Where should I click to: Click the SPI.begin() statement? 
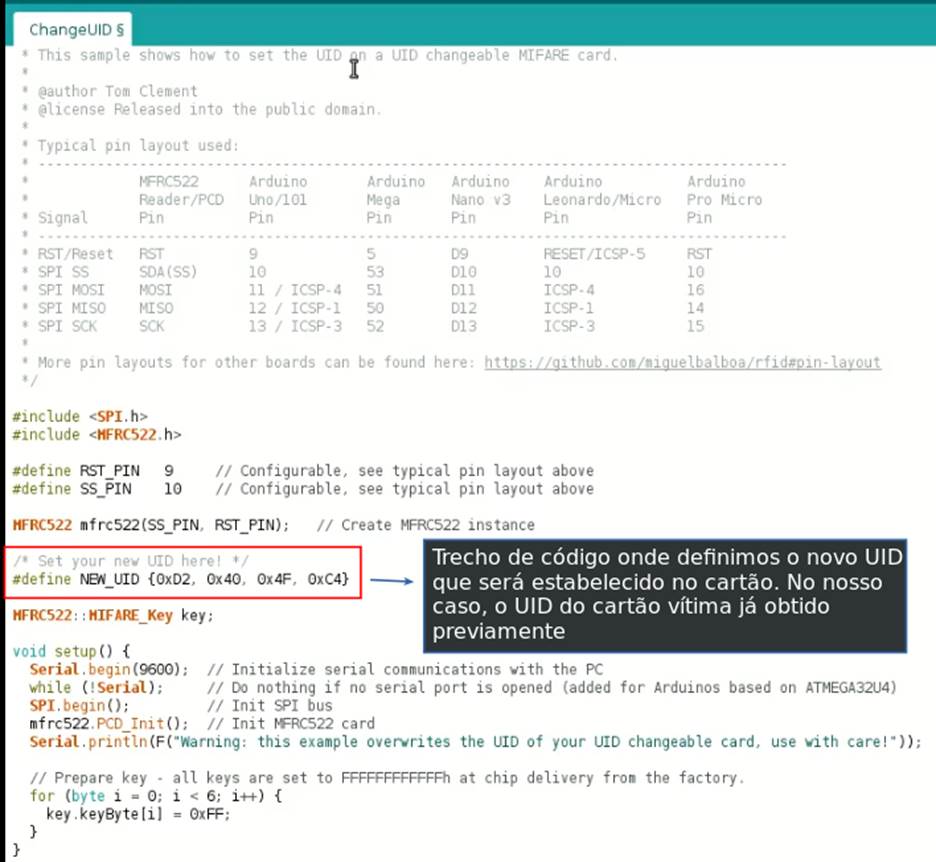click(x=70, y=705)
